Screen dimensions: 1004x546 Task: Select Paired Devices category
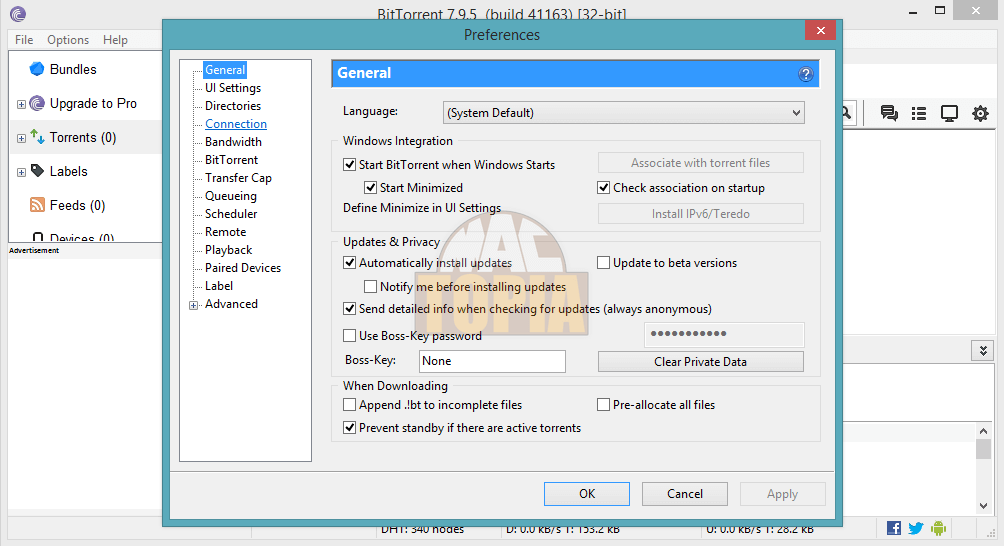point(243,268)
